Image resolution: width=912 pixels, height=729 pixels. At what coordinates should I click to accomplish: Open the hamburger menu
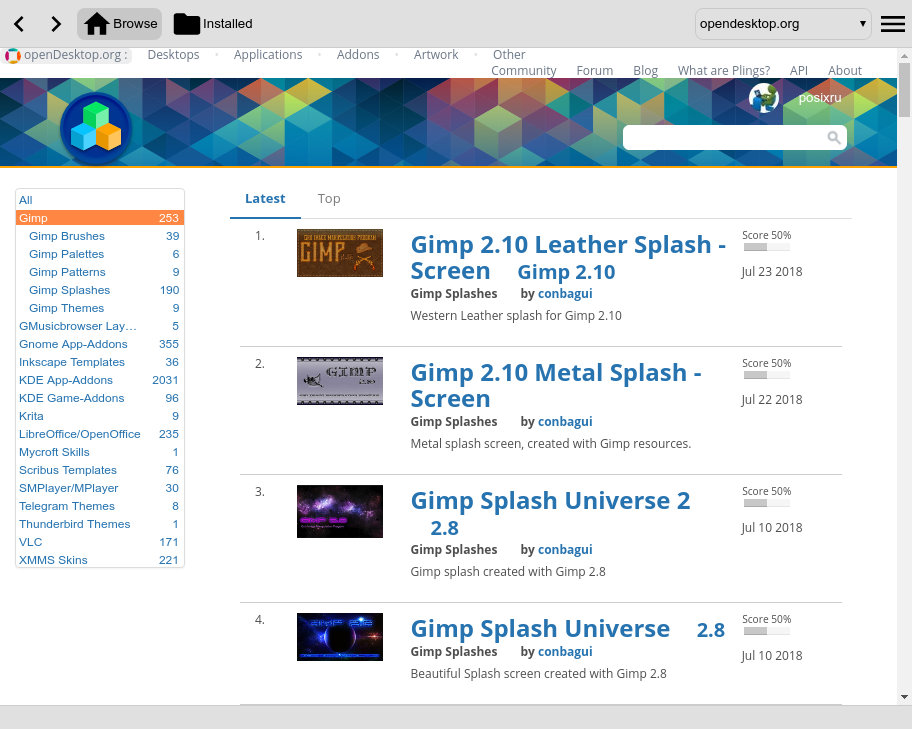892,24
